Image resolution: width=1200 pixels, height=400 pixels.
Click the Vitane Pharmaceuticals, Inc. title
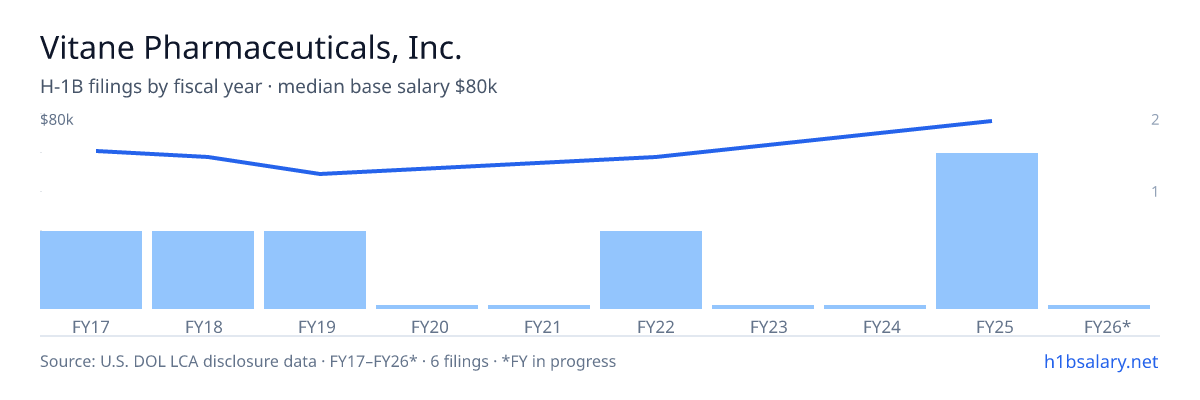click(x=251, y=47)
